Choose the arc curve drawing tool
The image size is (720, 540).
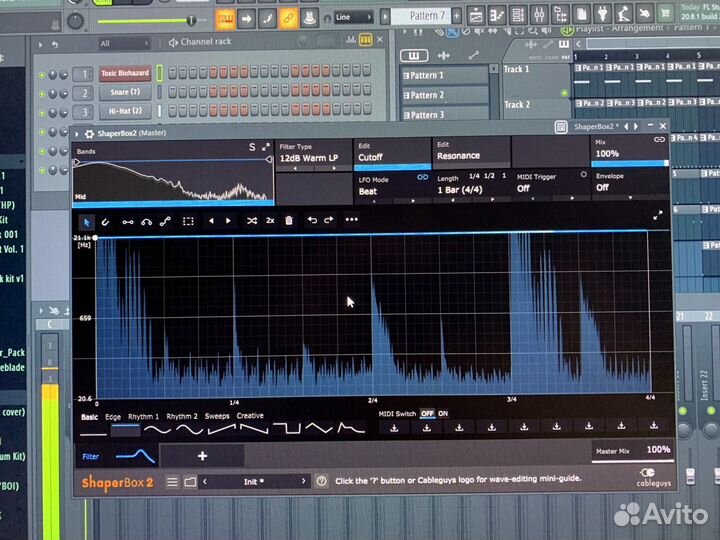coord(146,222)
